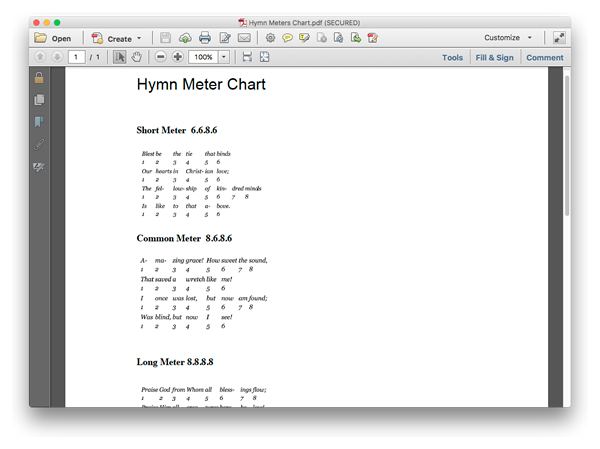
Task: Click the Common Meter 8.6.8.6 heading
Action: click(x=184, y=238)
